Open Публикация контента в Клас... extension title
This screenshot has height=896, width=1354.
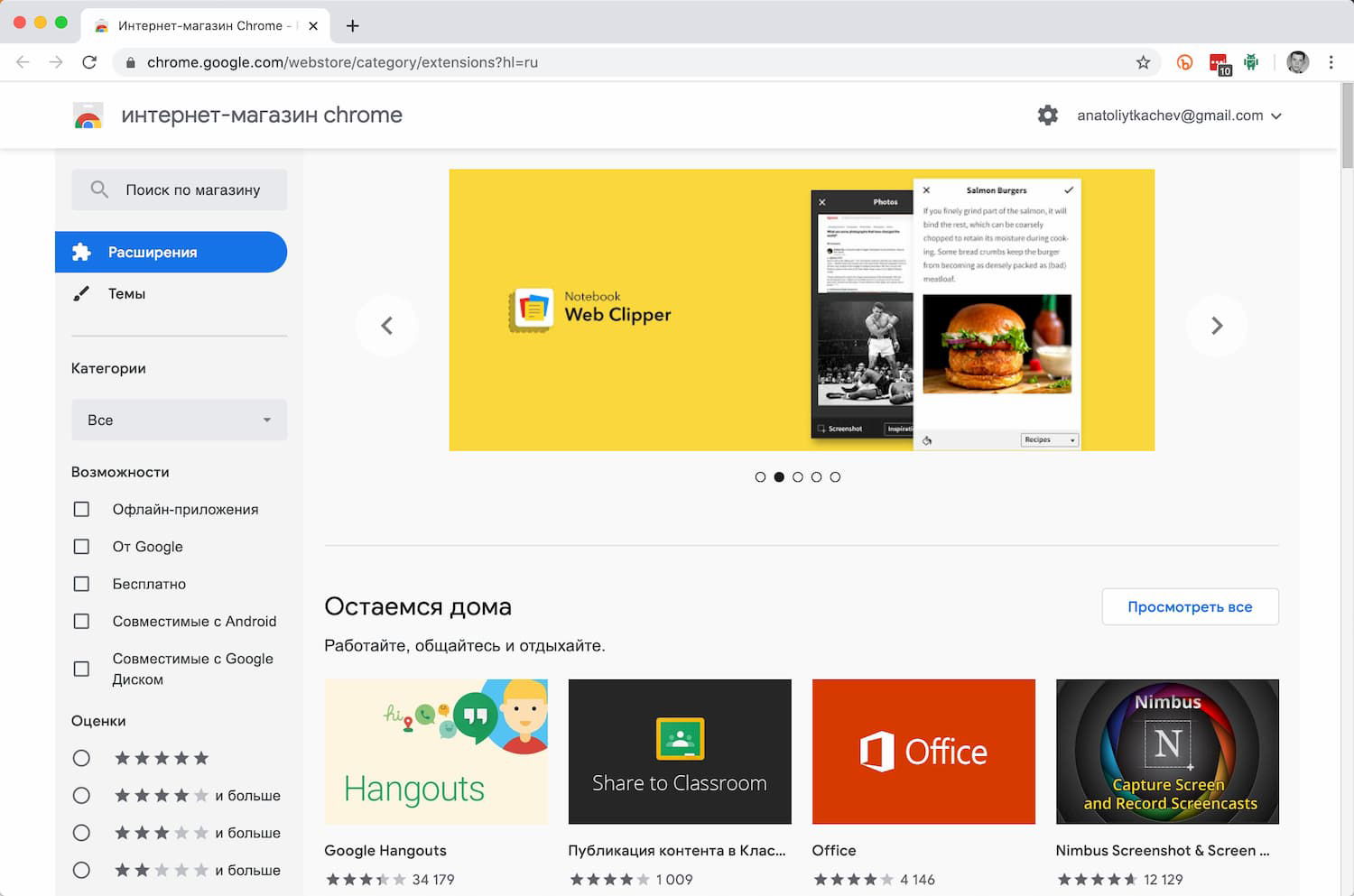[x=677, y=850]
